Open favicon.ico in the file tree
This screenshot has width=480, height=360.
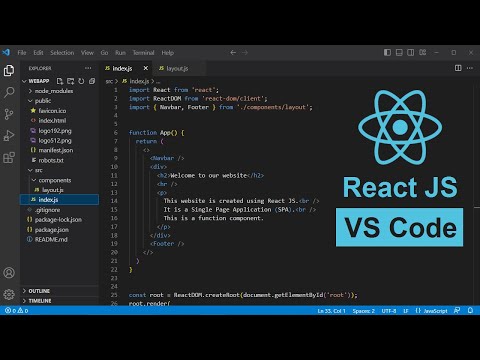(x=52, y=111)
